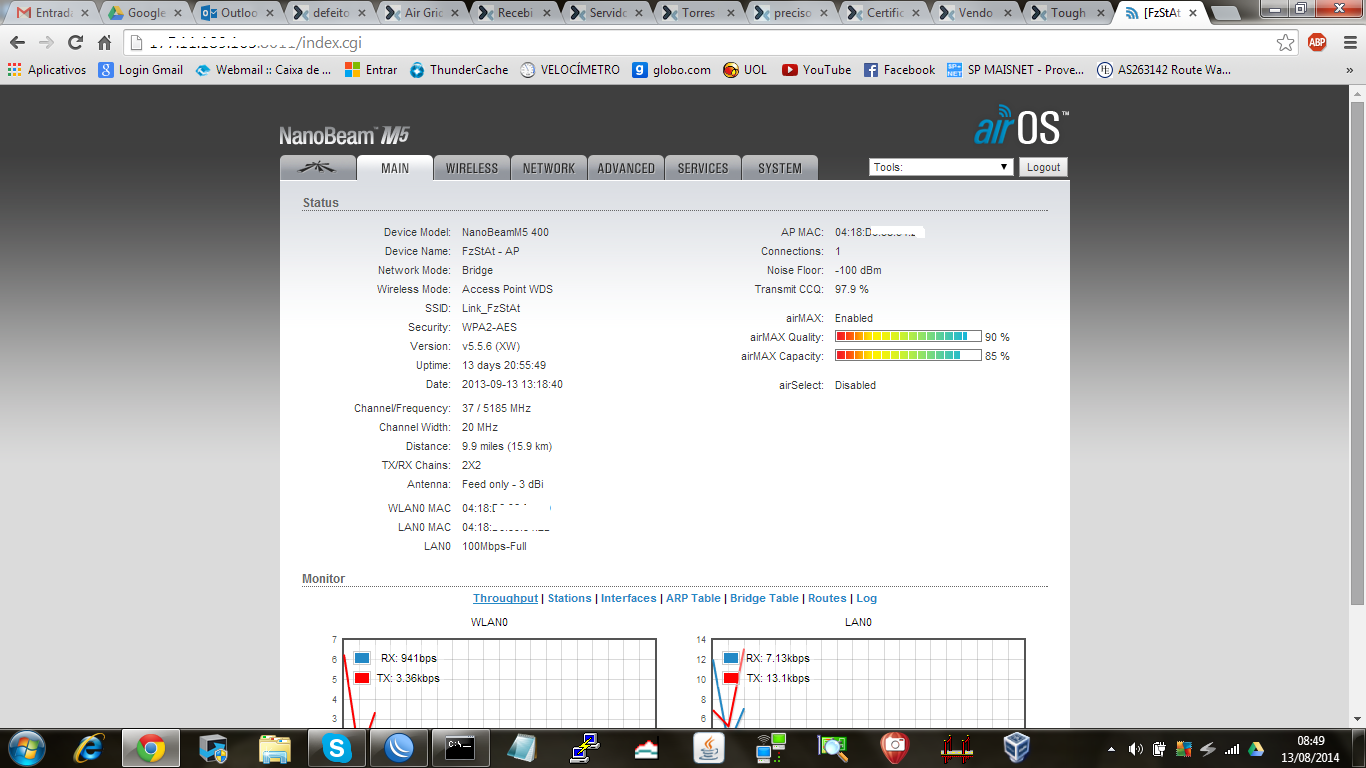Go back to the previous page

point(18,43)
